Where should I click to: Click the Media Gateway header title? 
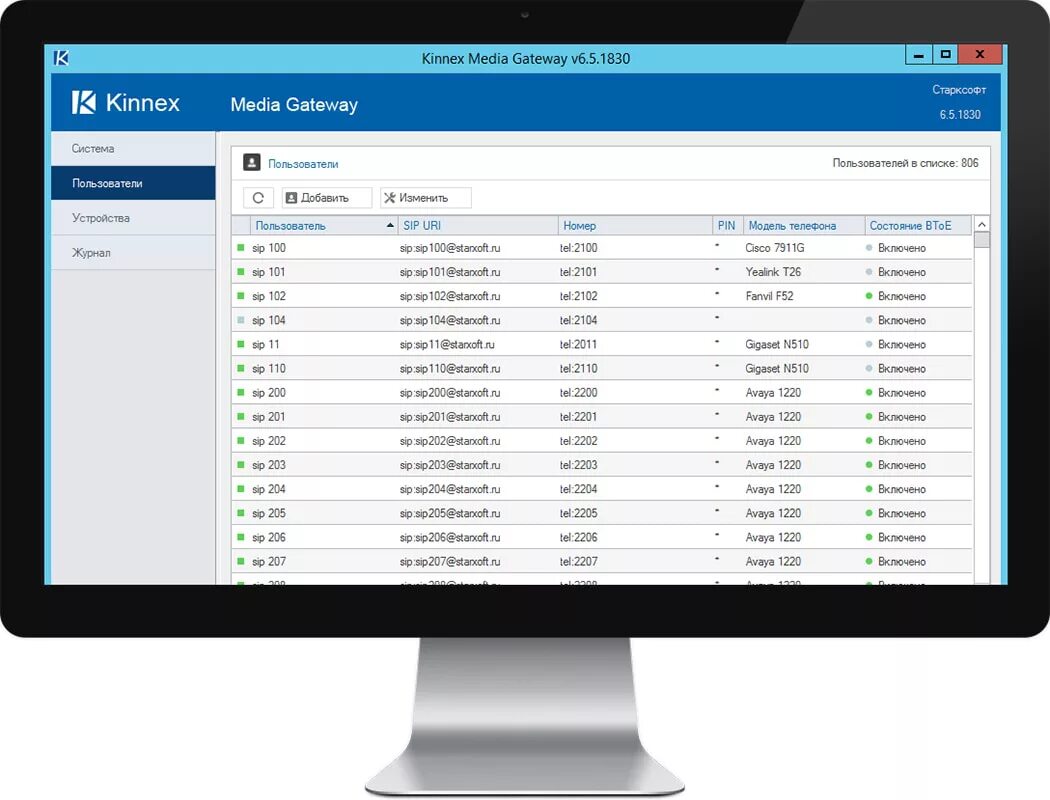coord(294,104)
